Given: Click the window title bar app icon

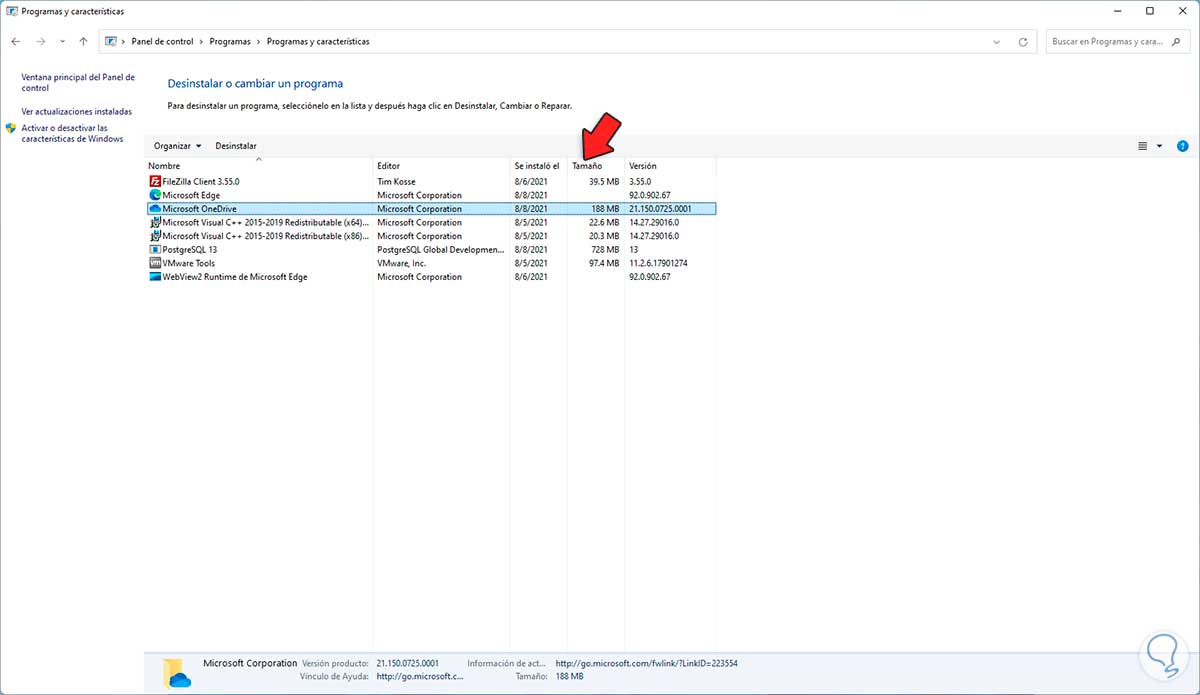Looking at the screenshot, I should (11, 11).
